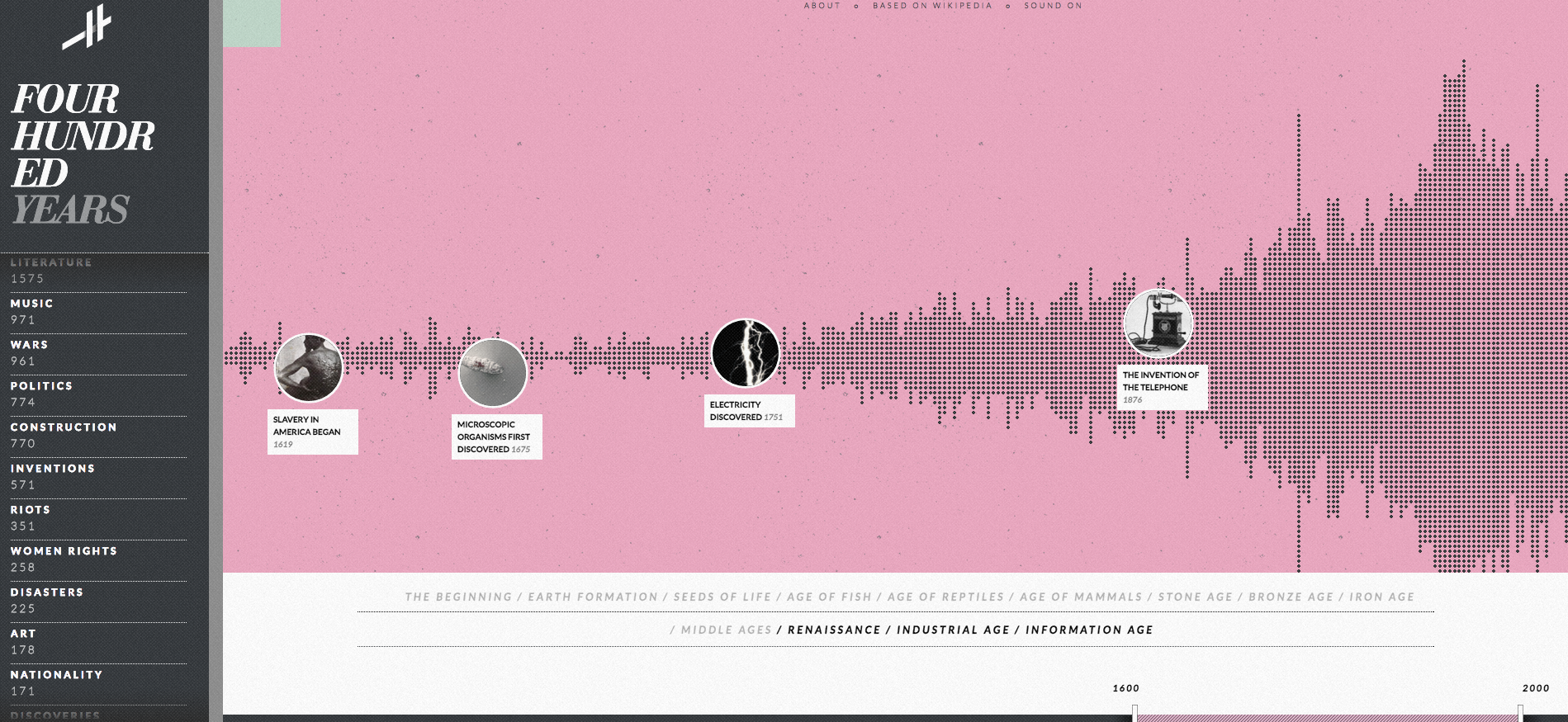Click the logo icon above the title
Image resolution: width=1568 pixels, height=722 pixels.
(87, 28)
